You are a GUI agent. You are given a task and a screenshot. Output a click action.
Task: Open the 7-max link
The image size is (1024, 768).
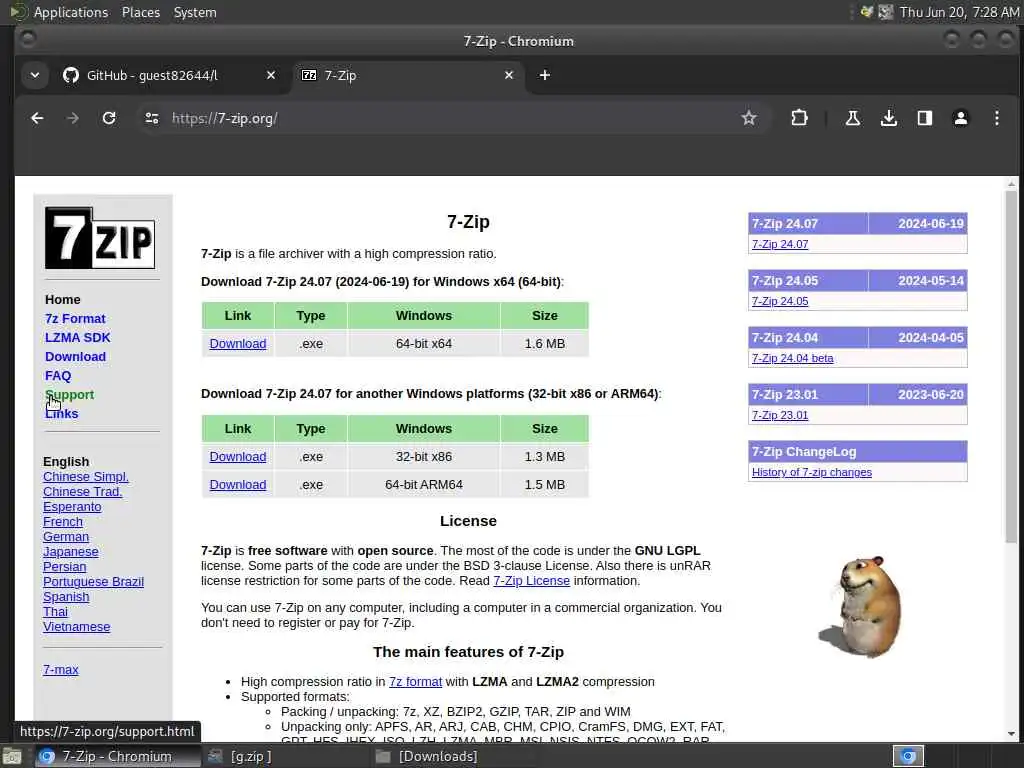click(x=61, y=669)
